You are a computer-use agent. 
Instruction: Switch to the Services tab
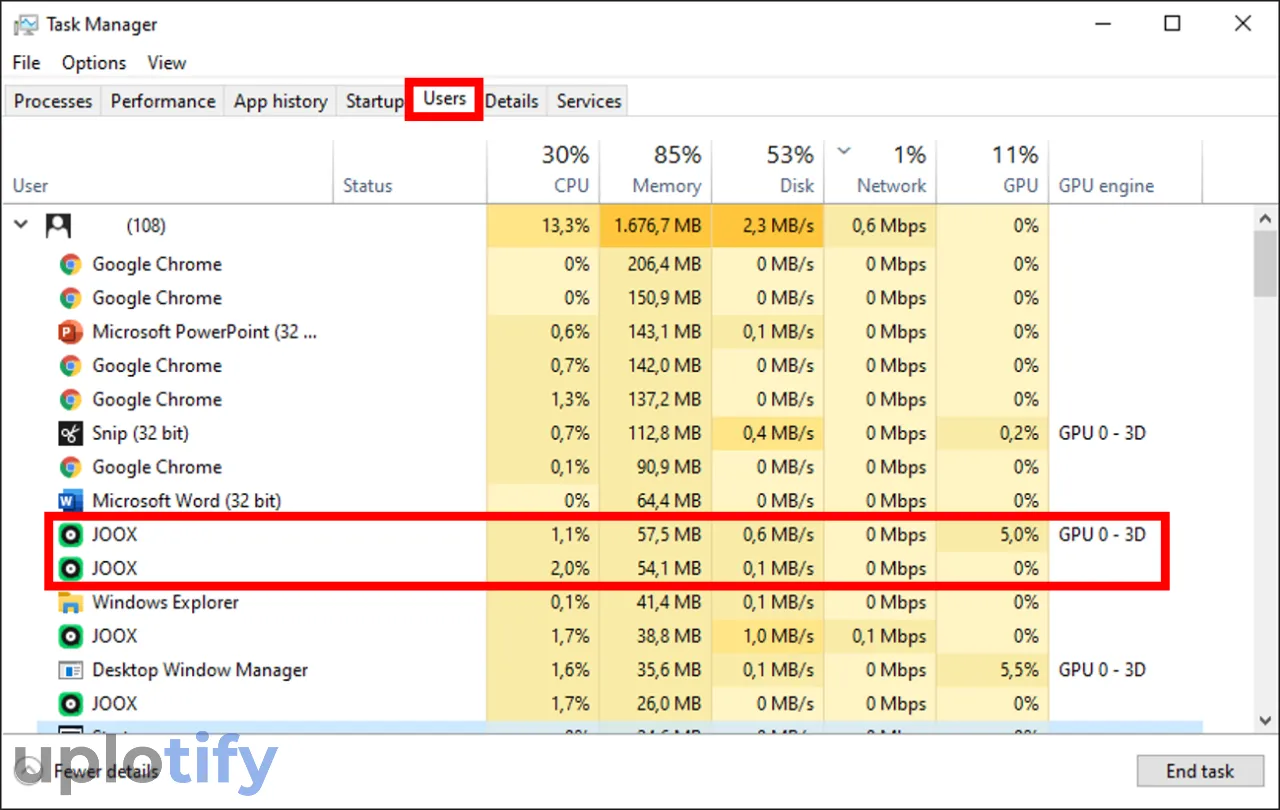click(x=589, y=101)
